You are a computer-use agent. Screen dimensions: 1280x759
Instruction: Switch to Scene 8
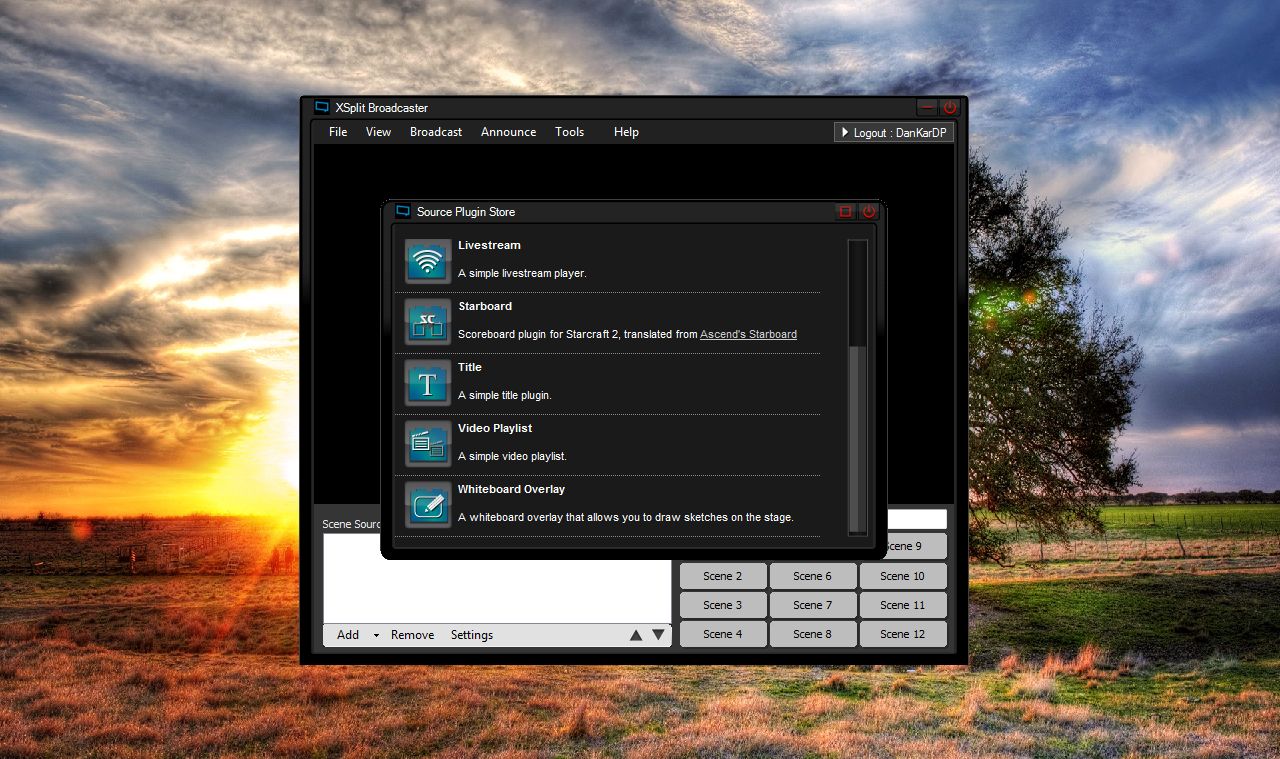tap(813, 634)
